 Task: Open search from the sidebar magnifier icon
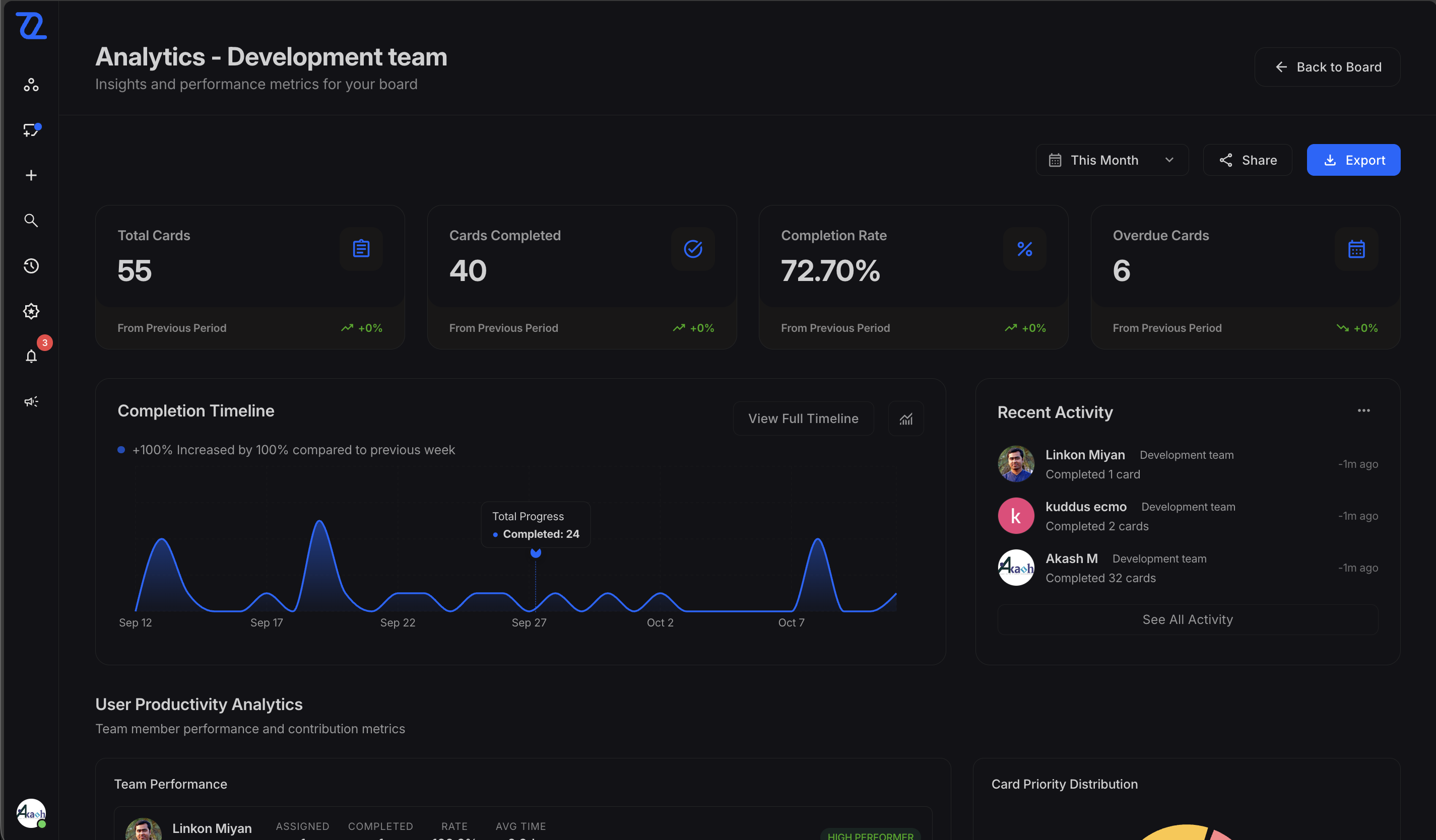[x=31, y=221]
